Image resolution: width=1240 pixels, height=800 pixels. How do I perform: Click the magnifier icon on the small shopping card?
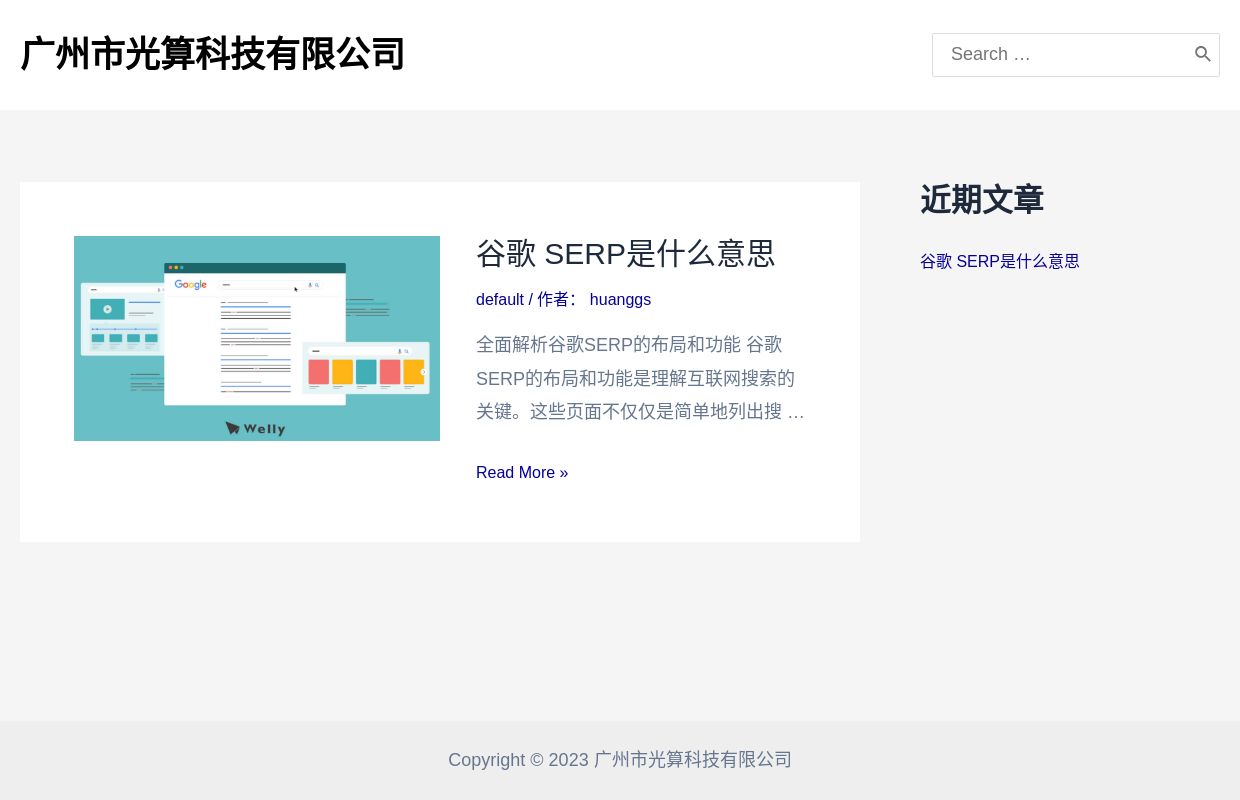(406, 352)
